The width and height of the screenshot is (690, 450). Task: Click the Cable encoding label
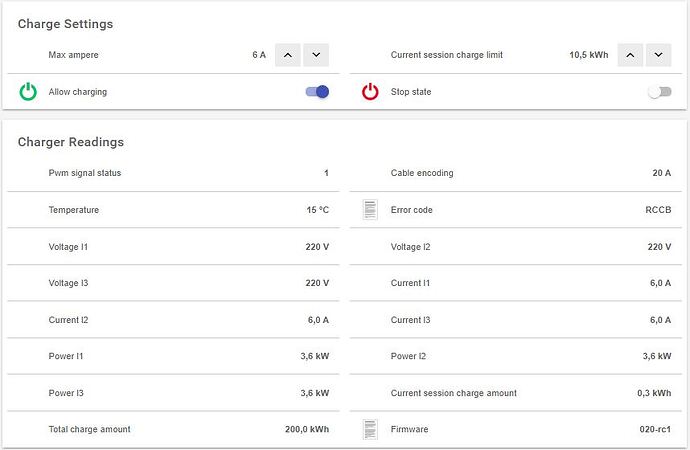[x=422, y=173]
